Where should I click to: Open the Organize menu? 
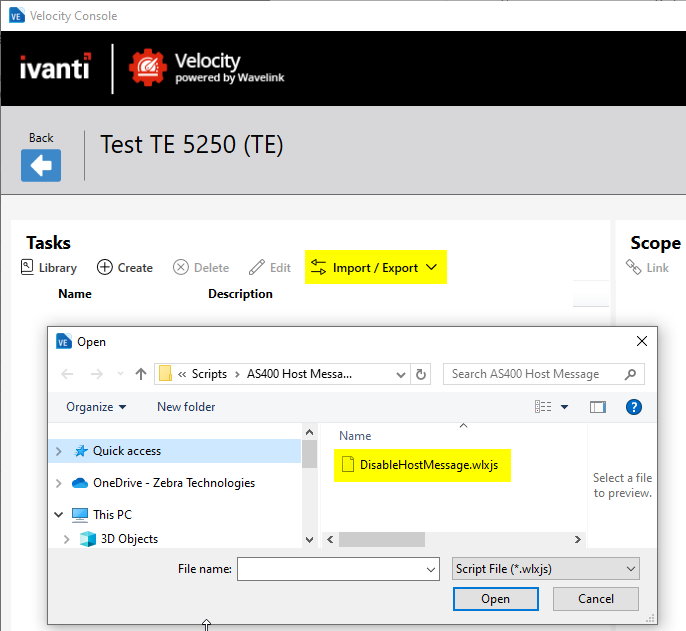(x=96, y=407)
